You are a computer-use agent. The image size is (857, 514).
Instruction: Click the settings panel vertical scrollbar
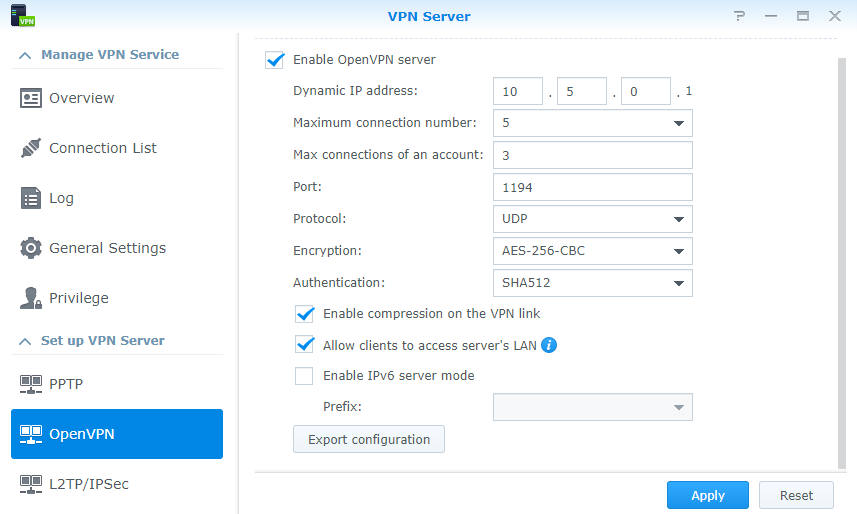click(842, 262)
